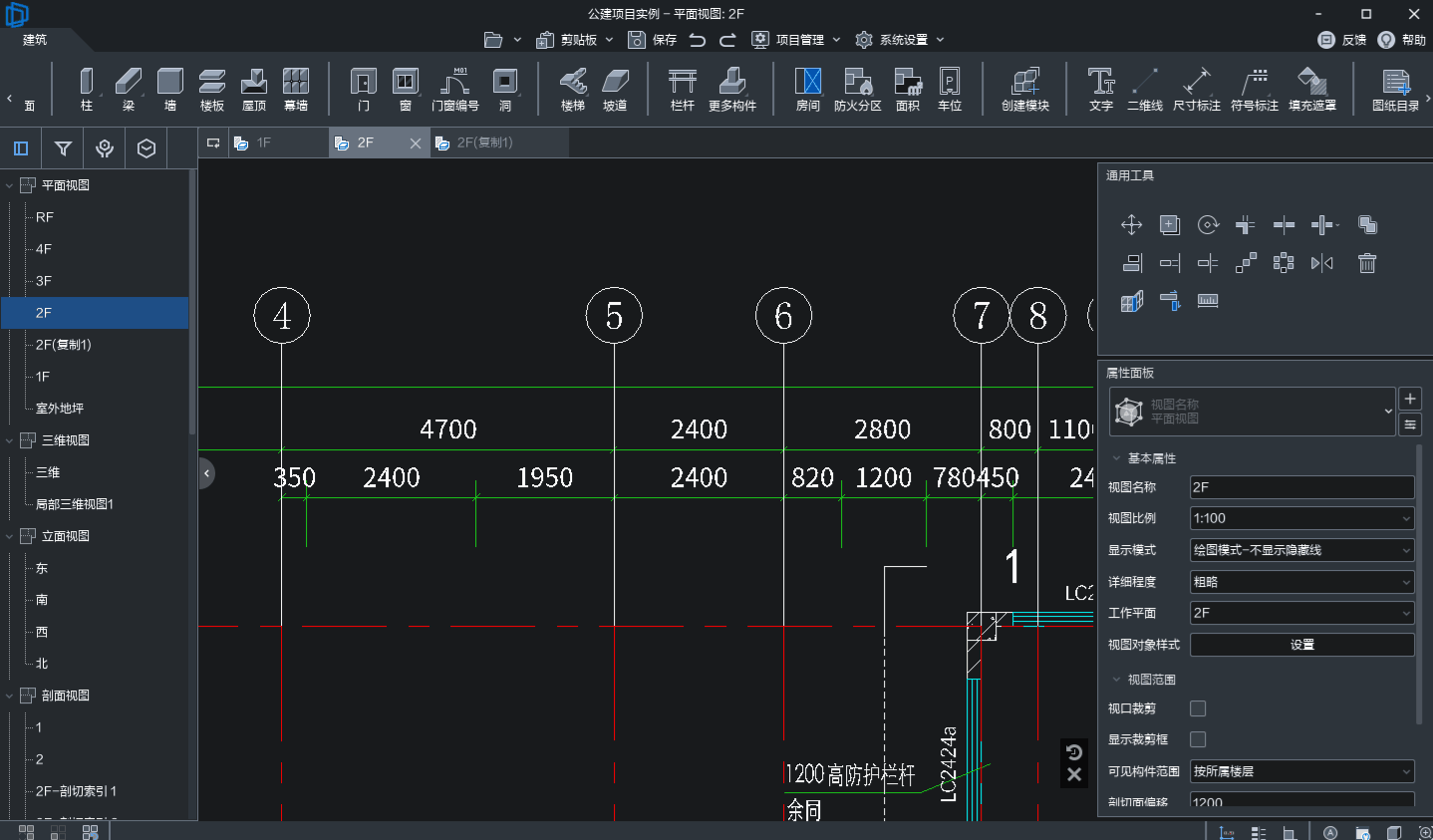Select the 墙 wall tool
Viewport: 1433px width, 840px height.
coord(170,90)
